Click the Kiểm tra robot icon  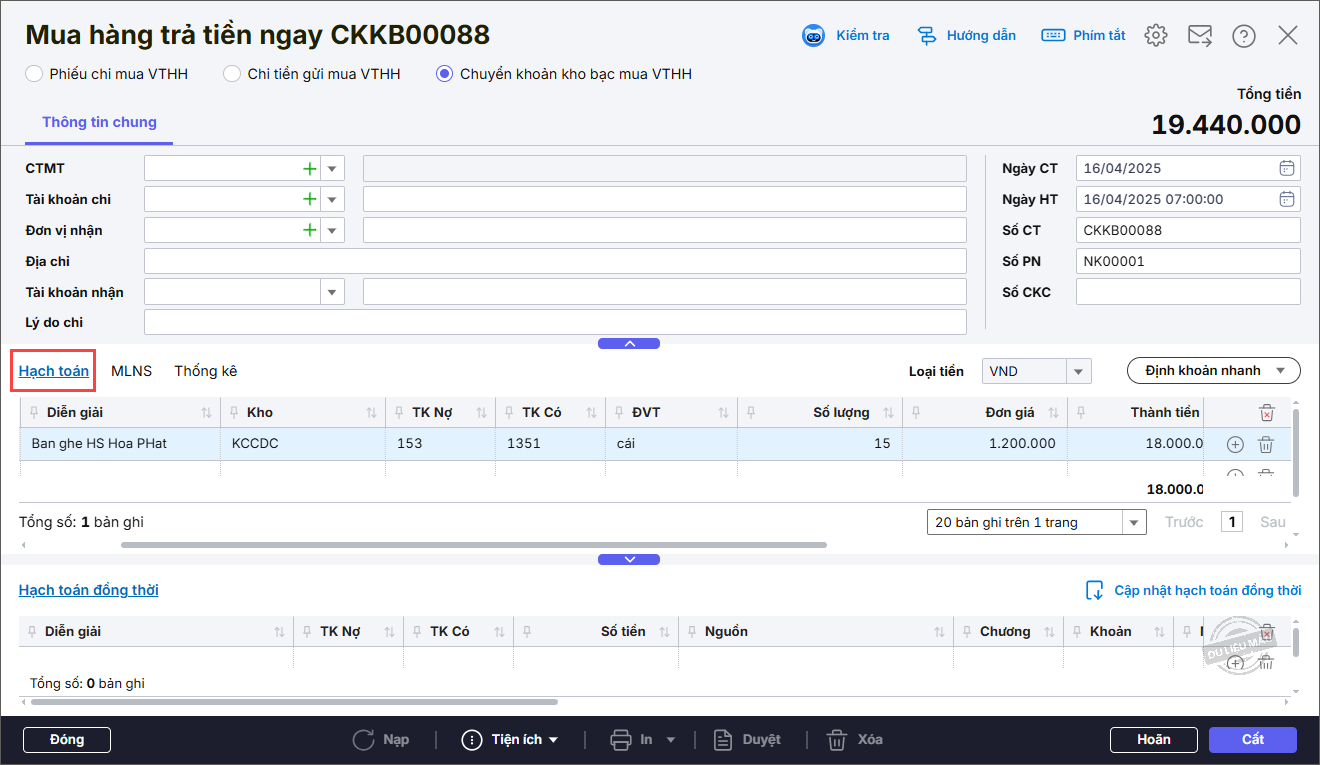tap(813, 36)
